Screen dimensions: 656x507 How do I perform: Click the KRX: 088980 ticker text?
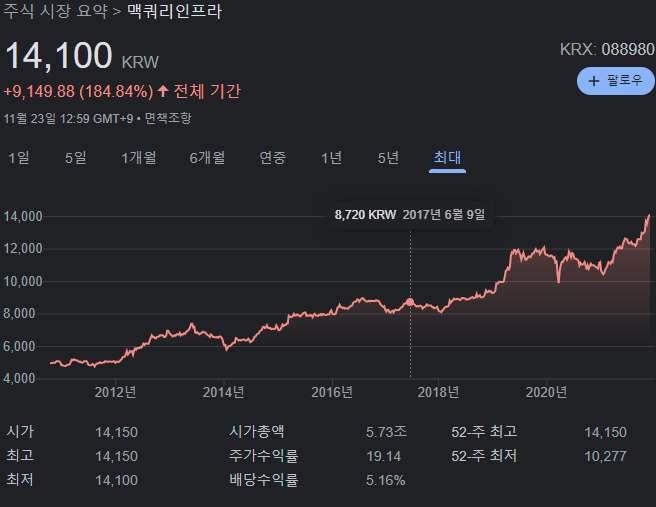(607, 49)
